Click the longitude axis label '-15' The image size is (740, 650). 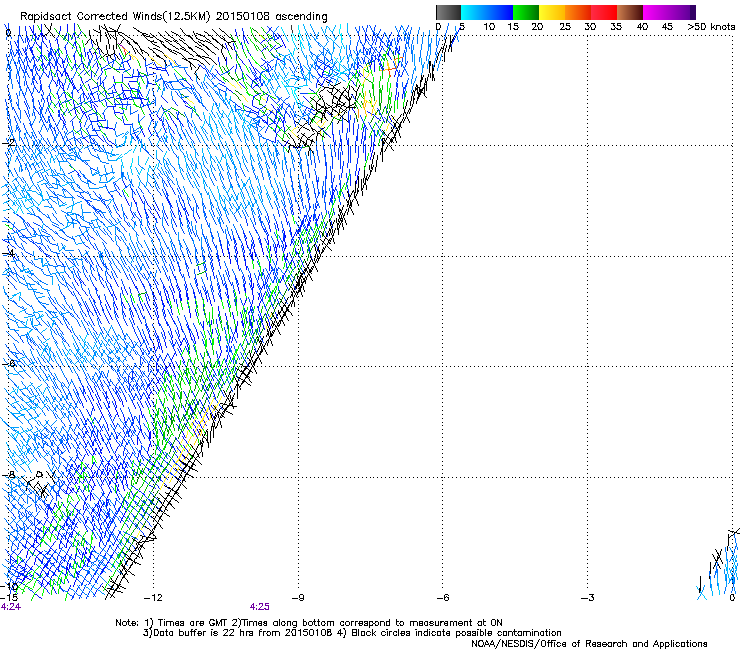pos(9,597)
